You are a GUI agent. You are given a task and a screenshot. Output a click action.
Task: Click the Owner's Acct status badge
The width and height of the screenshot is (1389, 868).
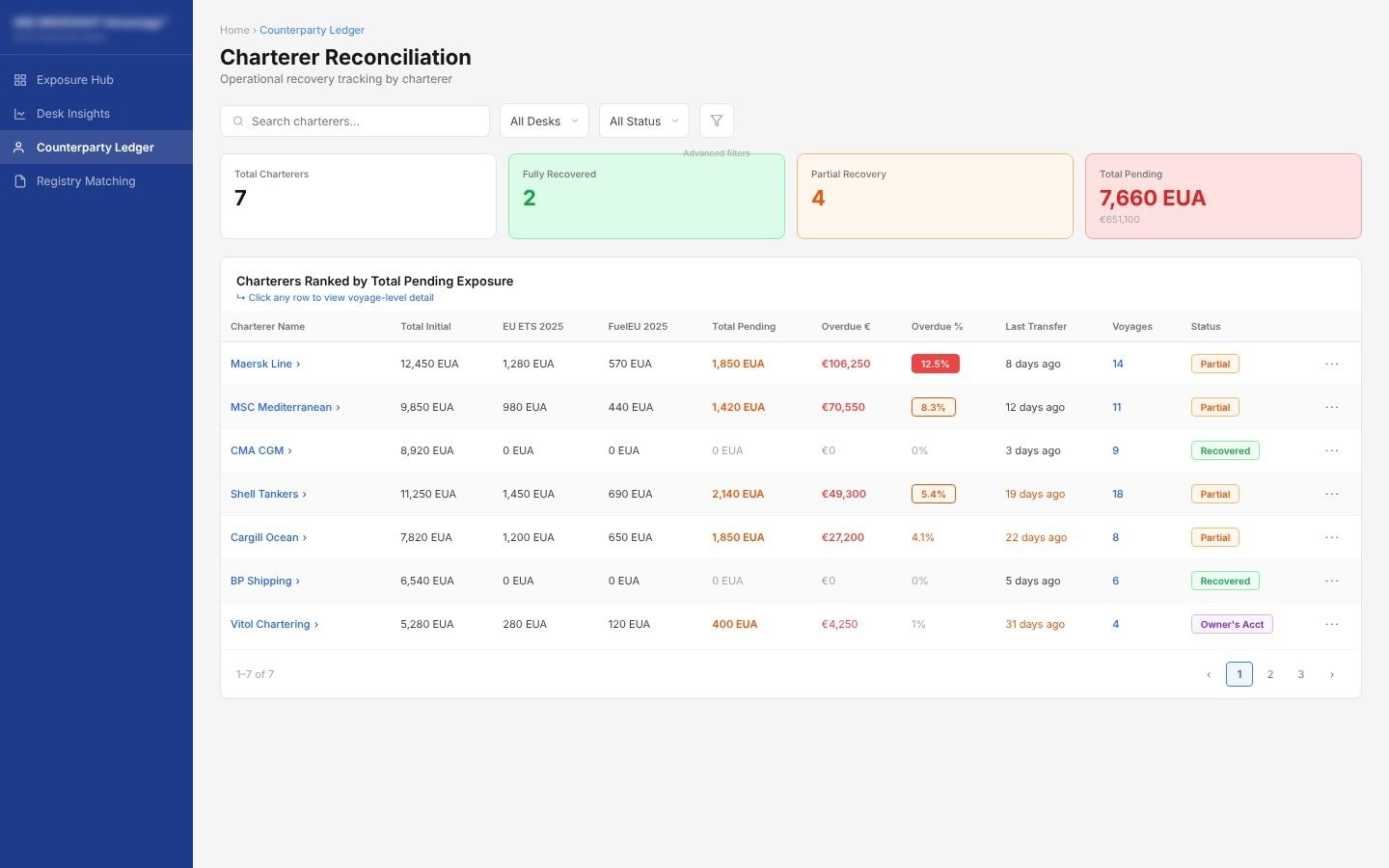tap(1232, 624)
